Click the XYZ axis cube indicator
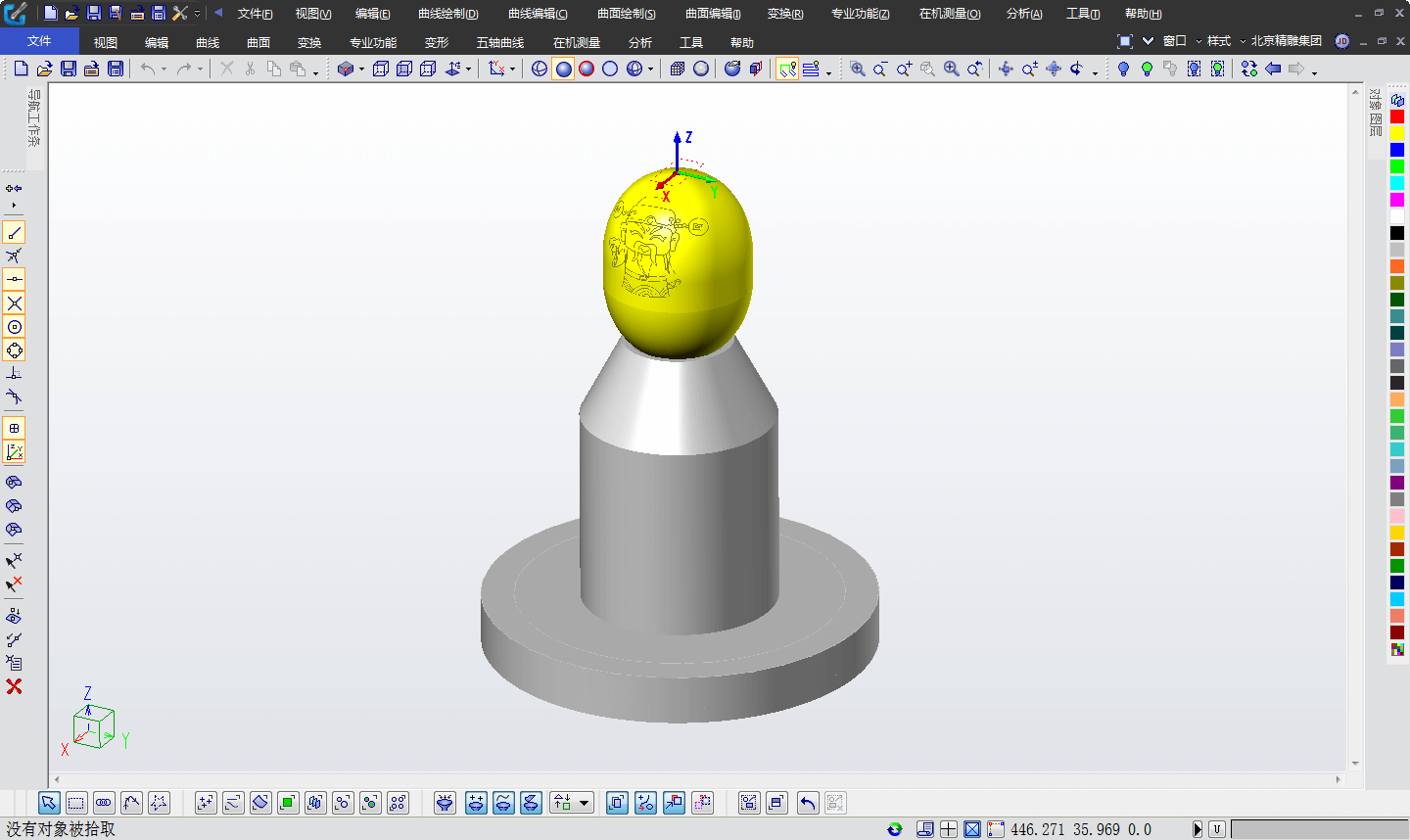This screenshot has height=840, width=1410. 93,724
